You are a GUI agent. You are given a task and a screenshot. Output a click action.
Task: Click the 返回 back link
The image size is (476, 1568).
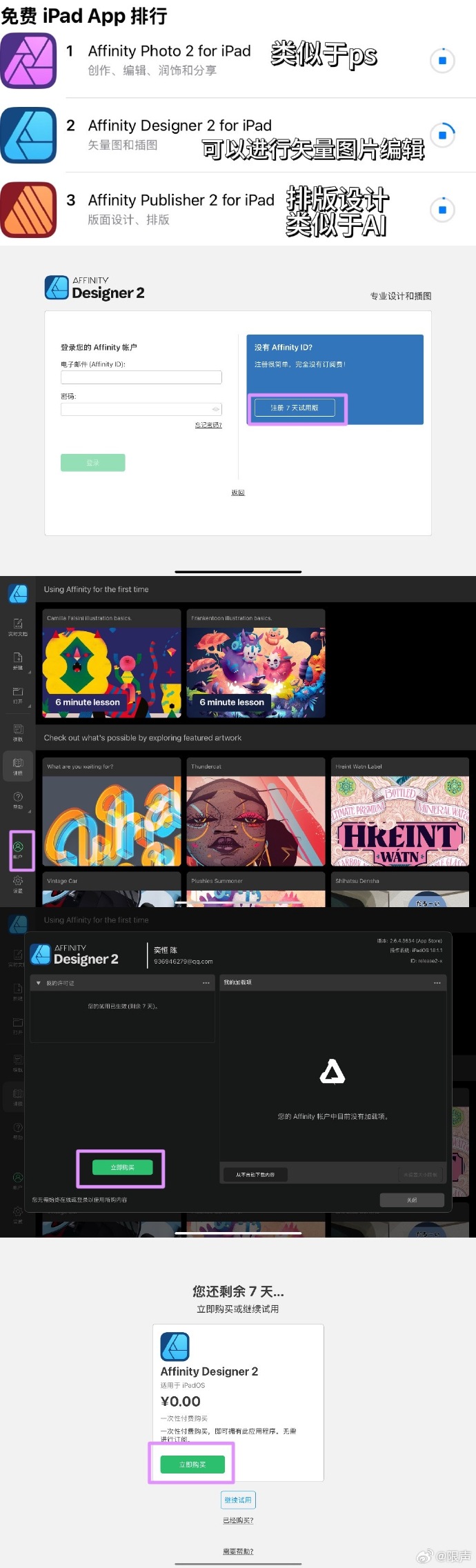238,493
